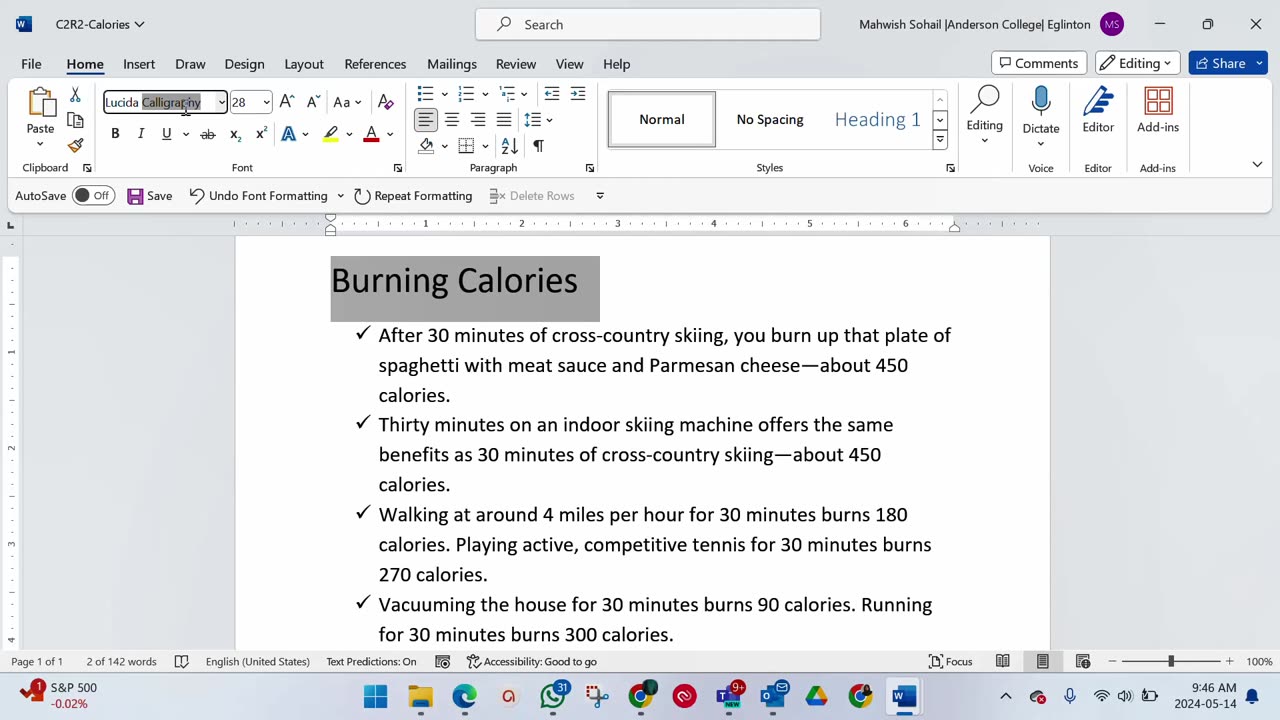This screenshot has width=1280, height=720.
Task: Align text right
Action: [x=478, y=120]
